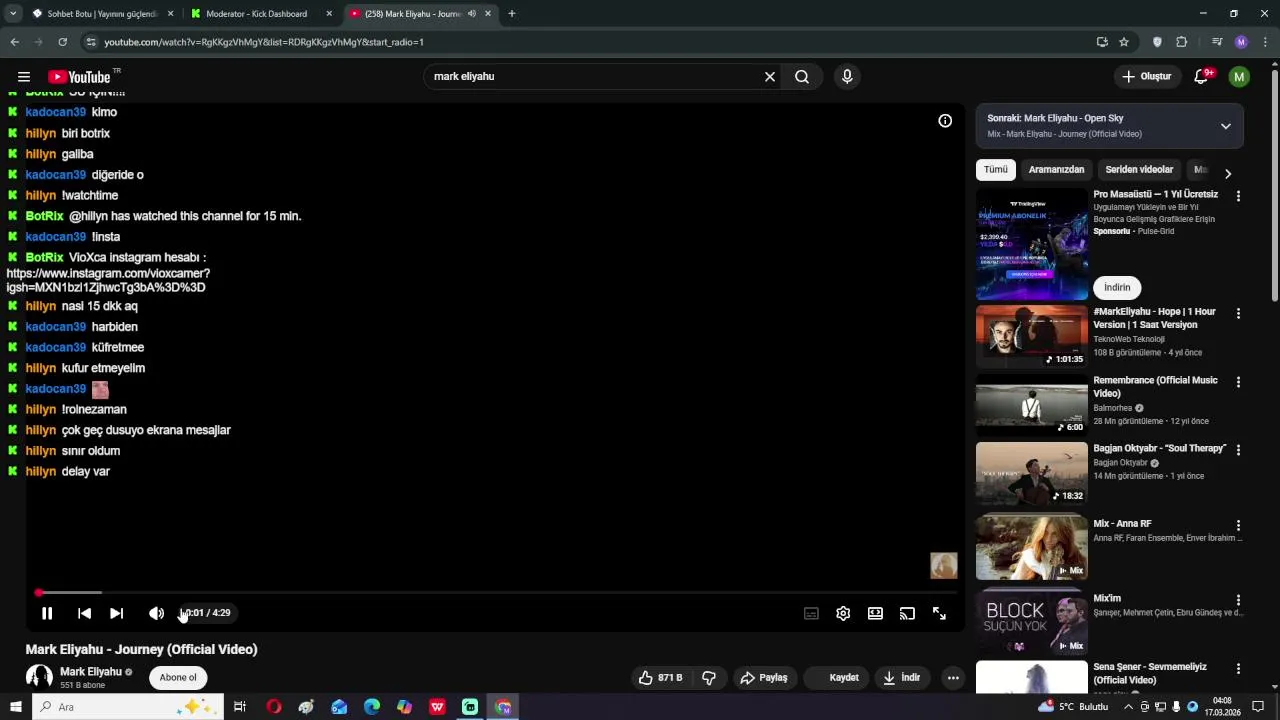Open YouTube notifications bell

pyautogui.click(x=1202, y=77)
